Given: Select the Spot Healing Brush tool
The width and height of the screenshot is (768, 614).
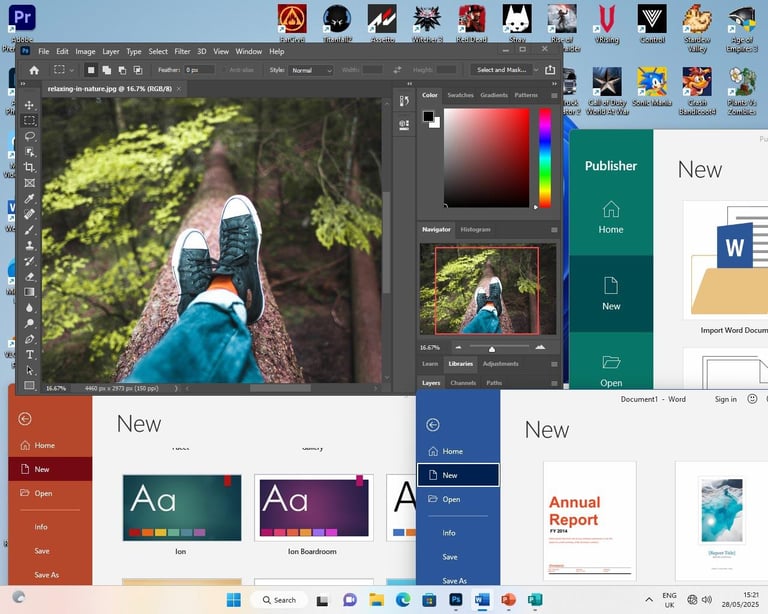Looking at the screenshot, I should point(29,214).
